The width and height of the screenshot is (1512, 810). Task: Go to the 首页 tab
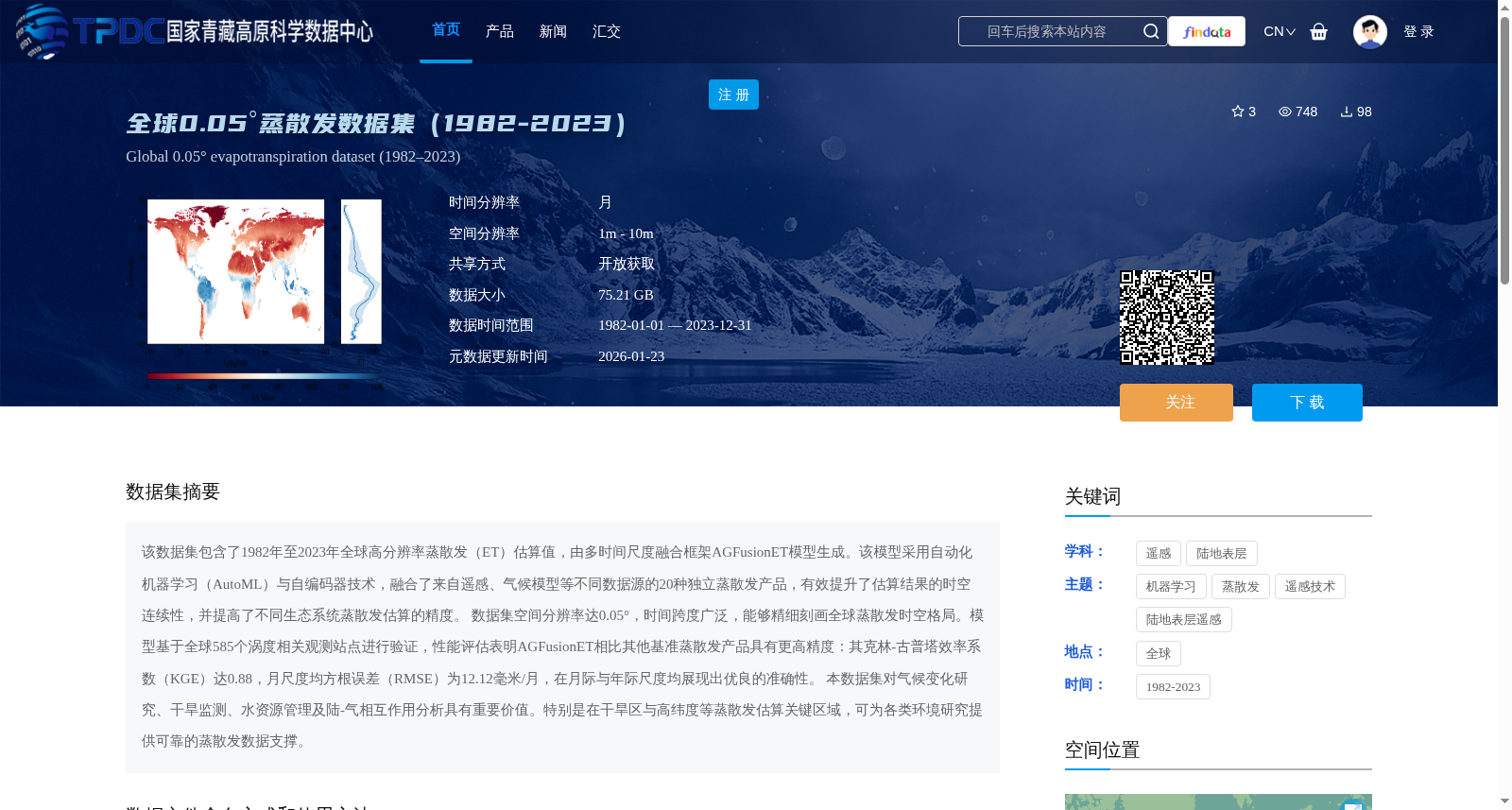446,30
